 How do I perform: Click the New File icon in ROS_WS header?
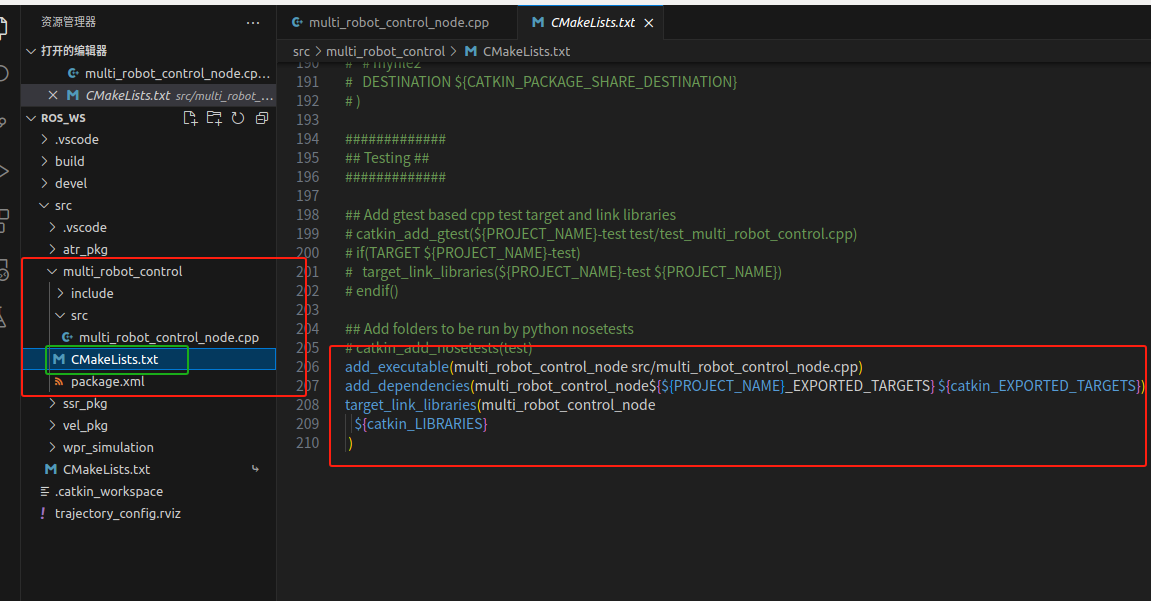[190, 118]
